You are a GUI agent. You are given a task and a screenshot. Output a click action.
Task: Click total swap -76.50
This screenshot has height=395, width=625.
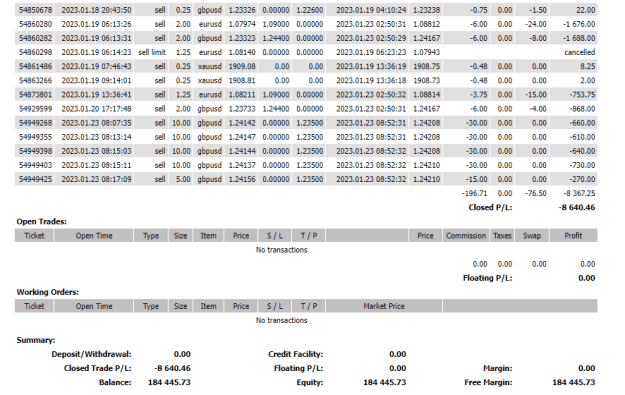tap(535, 193)
